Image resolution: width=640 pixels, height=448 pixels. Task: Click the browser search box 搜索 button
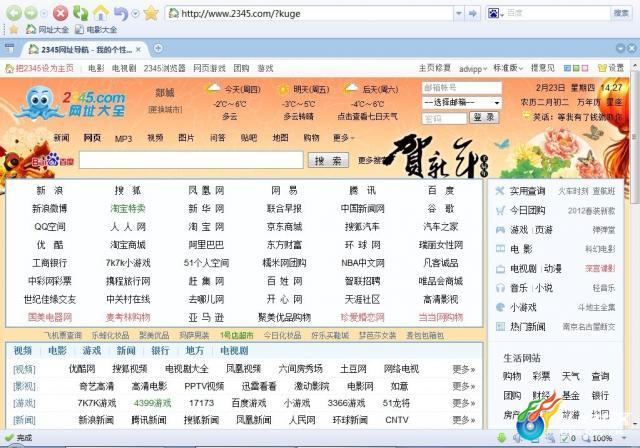click(621, 13)
